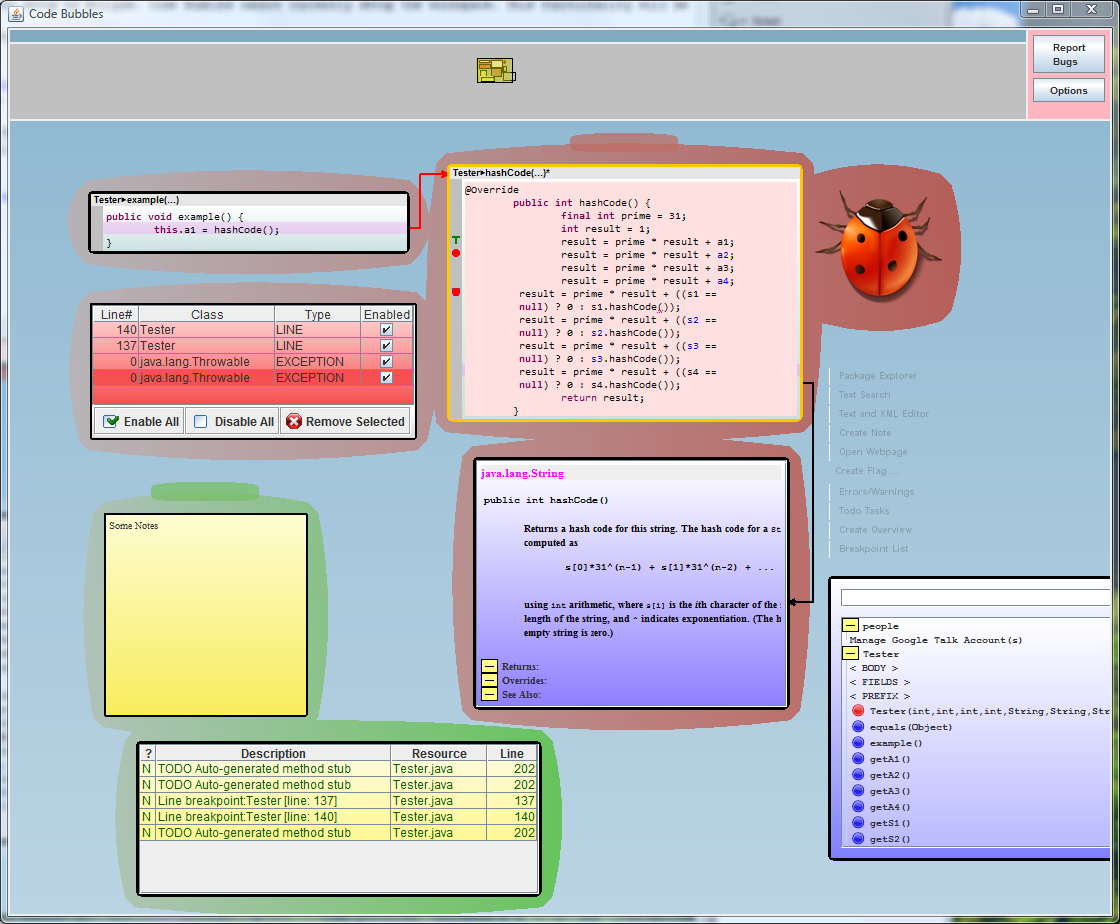This screenshot has width=1120, height=924.
Task: Toggle Enabled checkbox for line 137 breakpoint
Action: click(386, 345)
